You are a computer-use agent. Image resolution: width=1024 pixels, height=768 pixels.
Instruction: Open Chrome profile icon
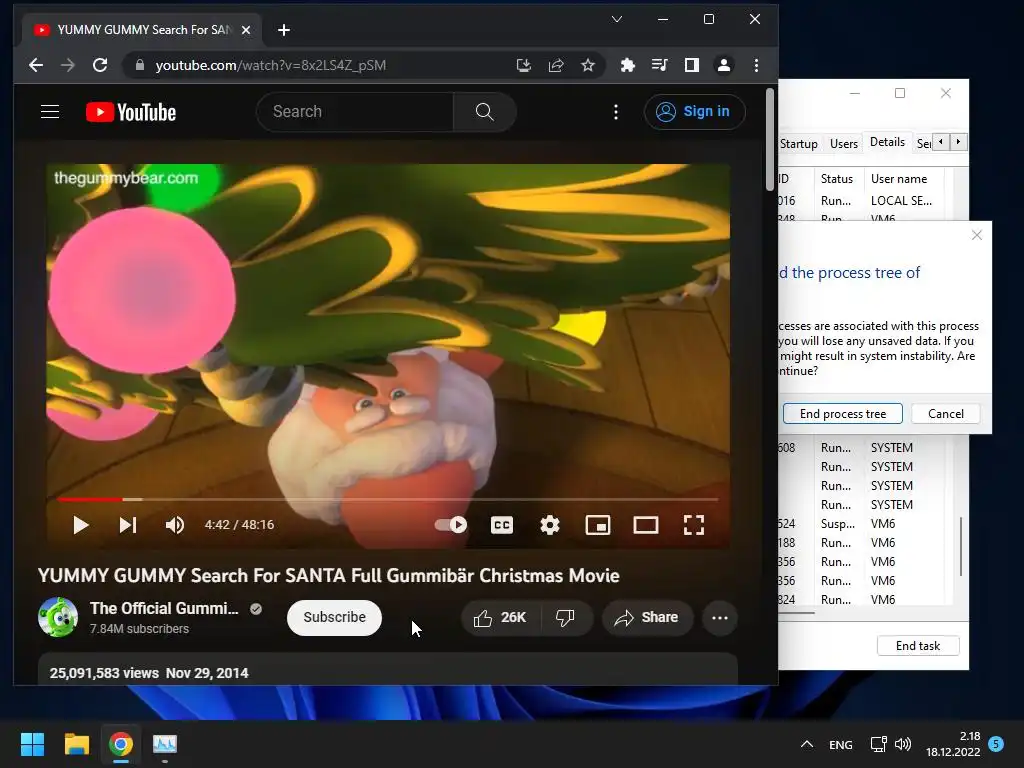(724, 65)
